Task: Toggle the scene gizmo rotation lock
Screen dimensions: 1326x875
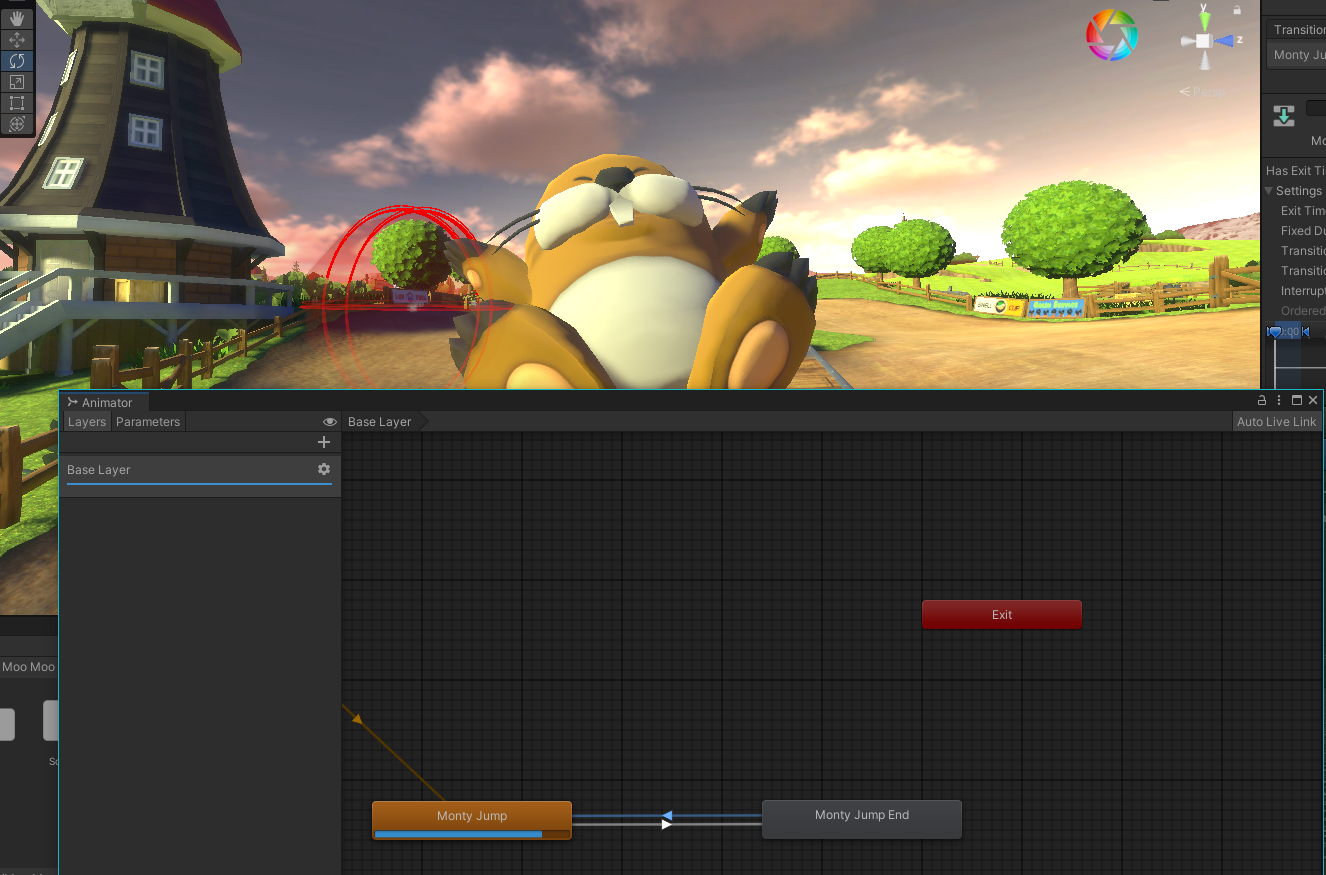Action: click(1237, 10)
